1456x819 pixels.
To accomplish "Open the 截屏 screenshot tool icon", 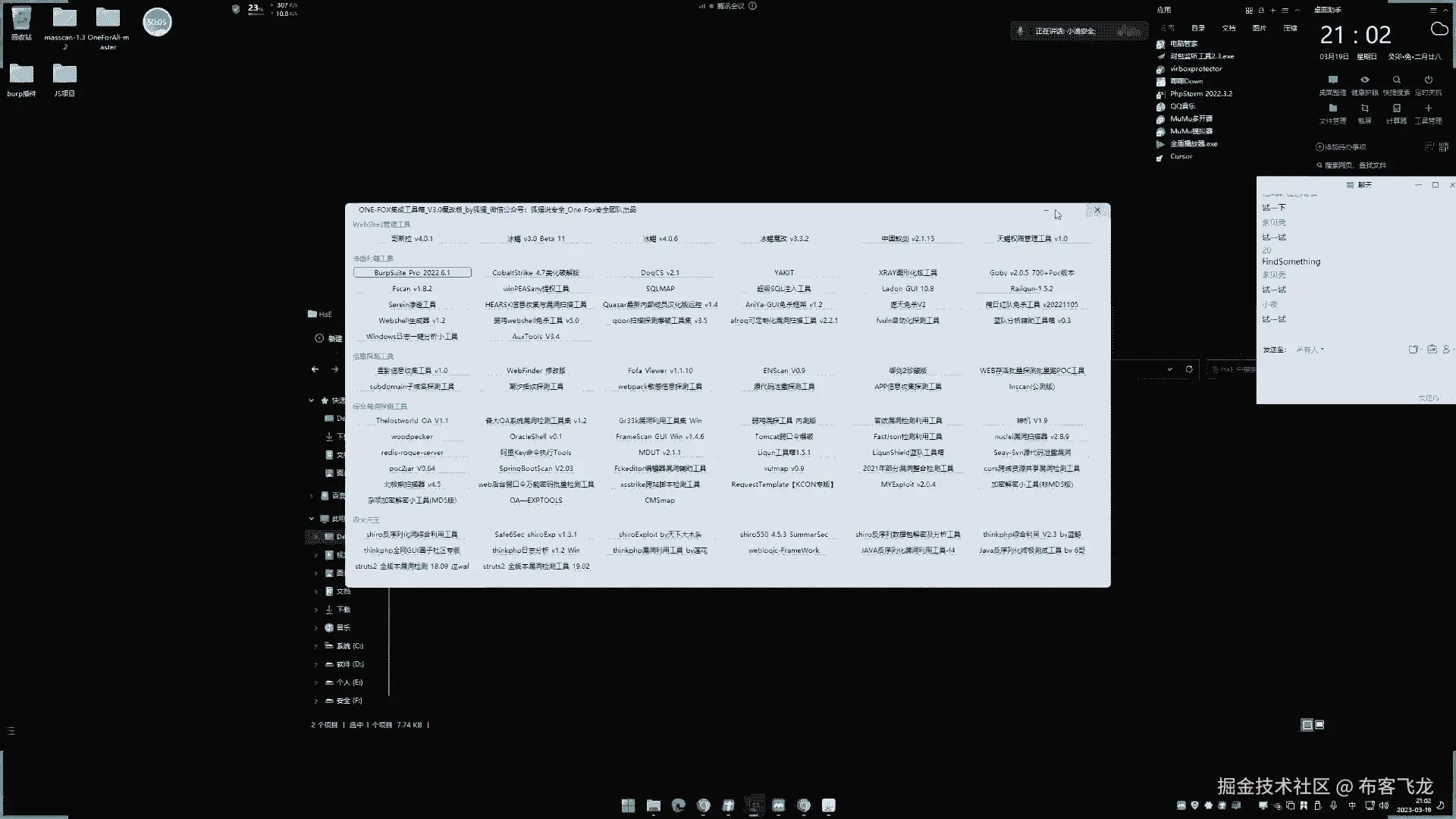I will click(x=1364, y=109).
